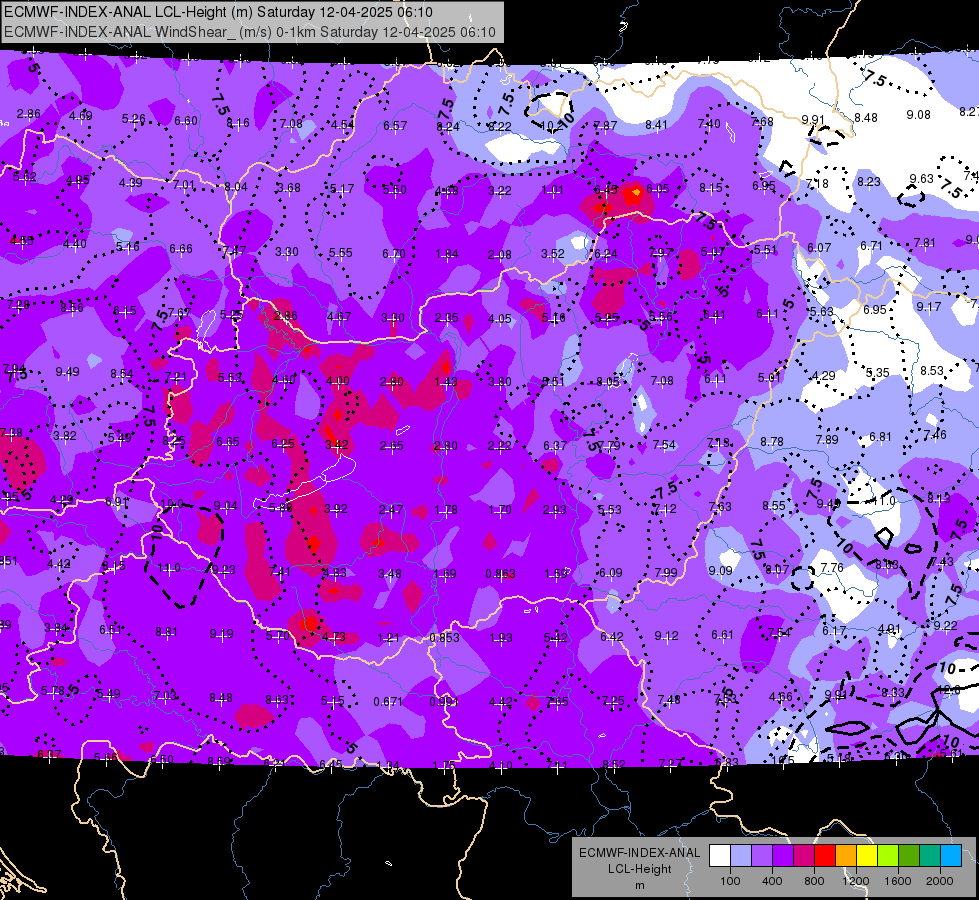Image resolution: width=979 pixels, height=900 pixels.
Task: Click the 'LCL-Height' legend label
Action: pos(639,869)
